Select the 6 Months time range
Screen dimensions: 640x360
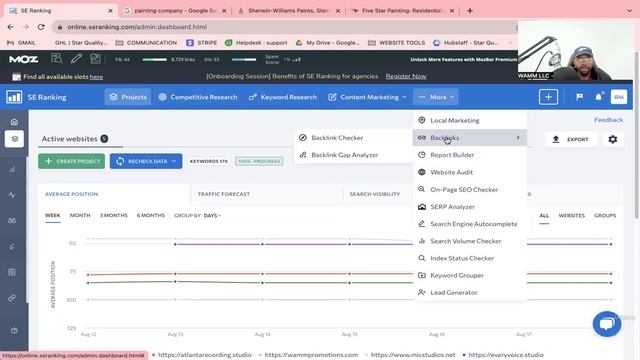151,215
